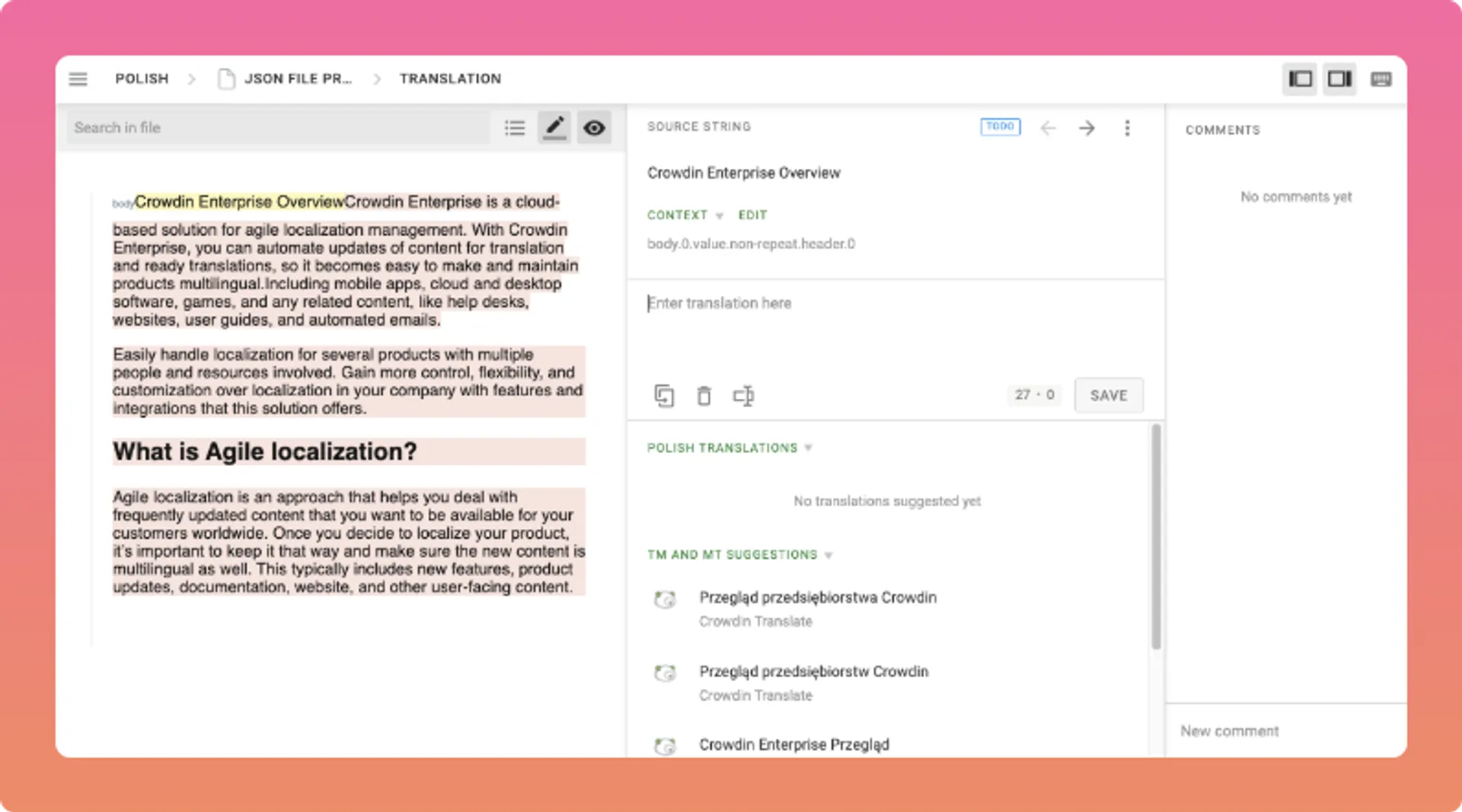Use suggestion Przegląd przedsiębiorstw Crowdin icon
Image resolution: width=1462 pixels, height=812 pixels.
pyautogui.click(x=666, y=673)
